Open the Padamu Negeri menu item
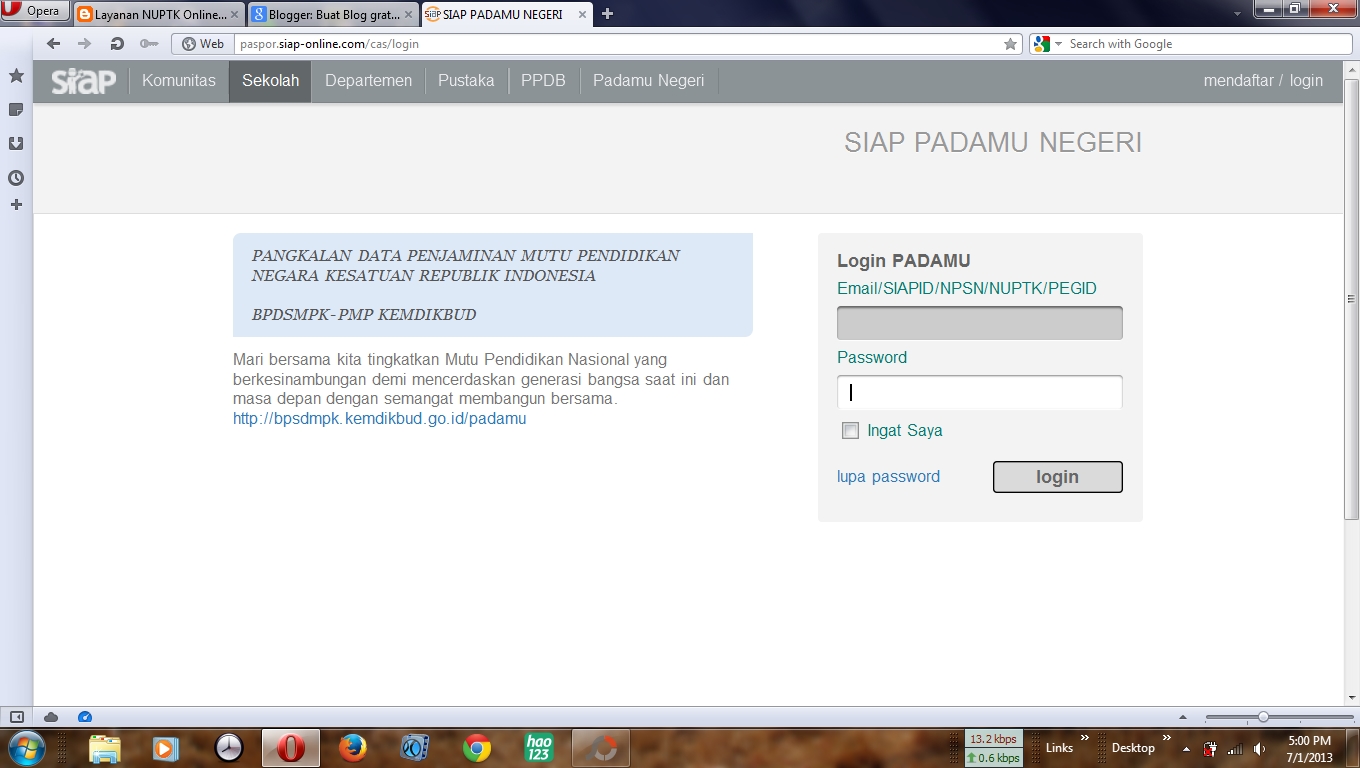Screen dimensions: 1360x768 point(648,81)
